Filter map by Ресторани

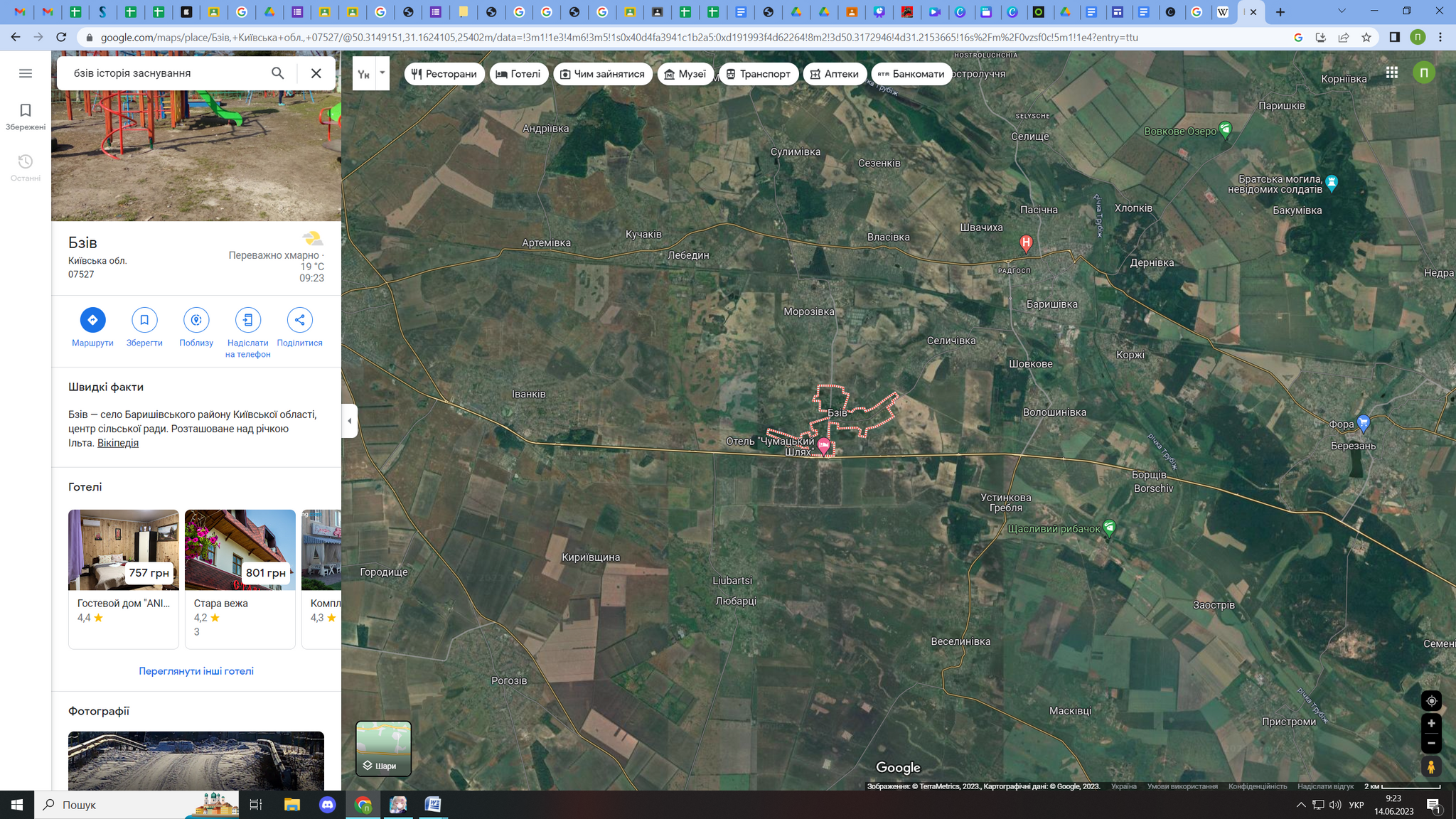444,74
